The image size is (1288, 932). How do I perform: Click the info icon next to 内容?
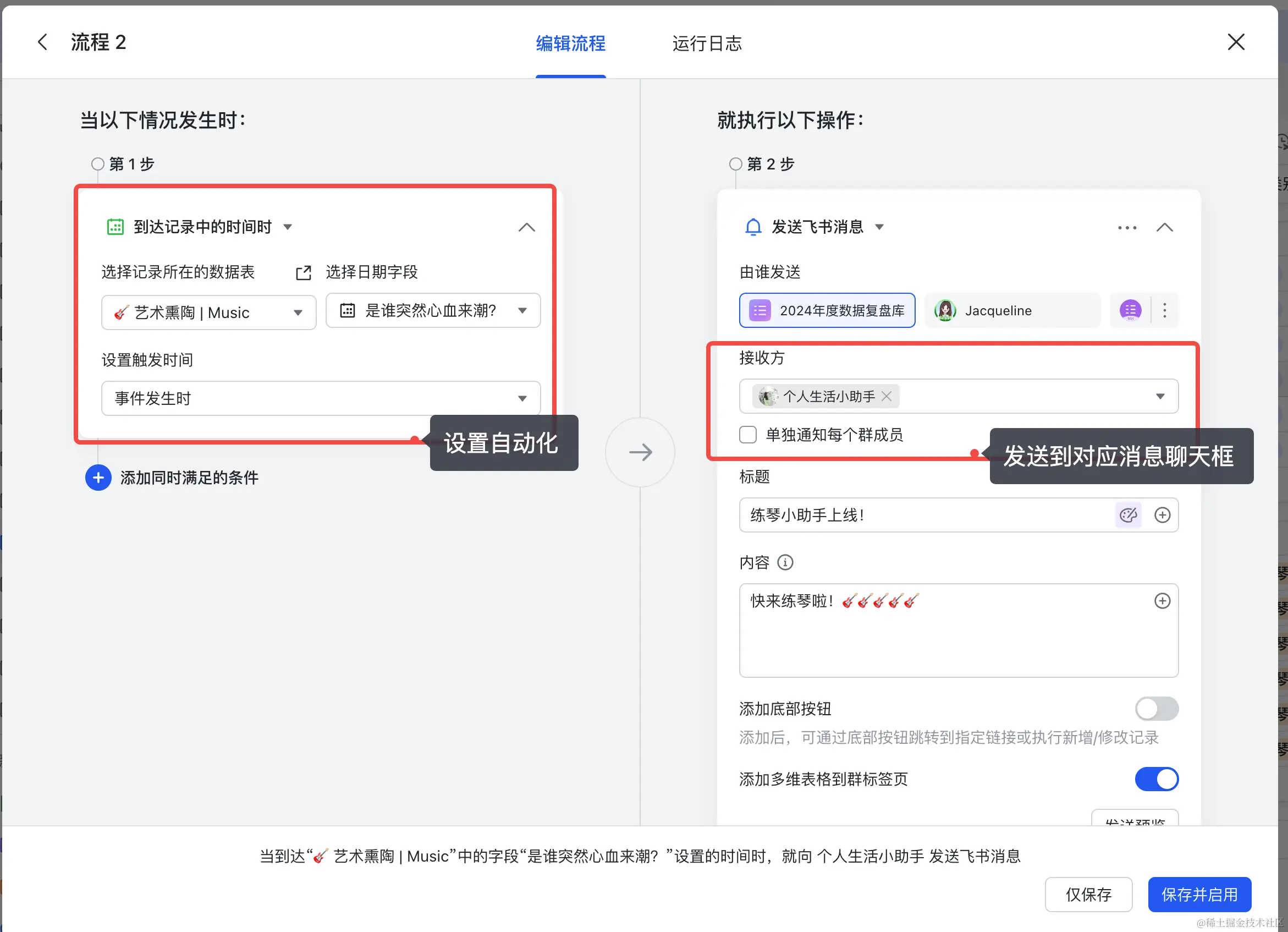(785, 563)
